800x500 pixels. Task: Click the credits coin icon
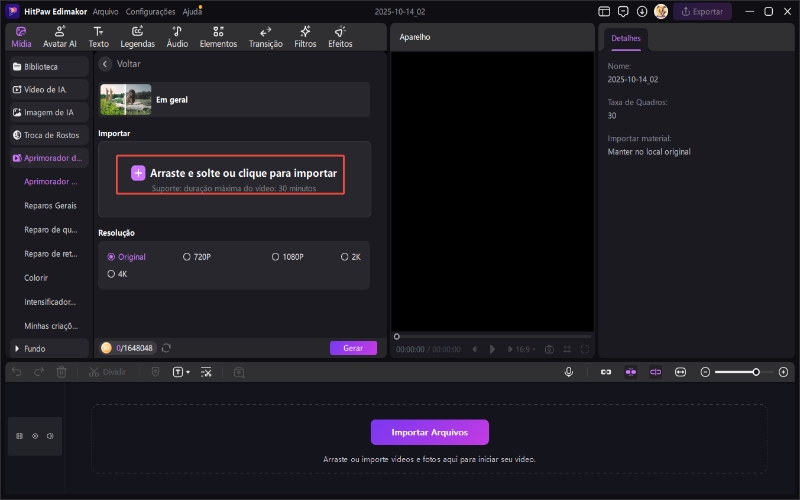click(106, 348)
